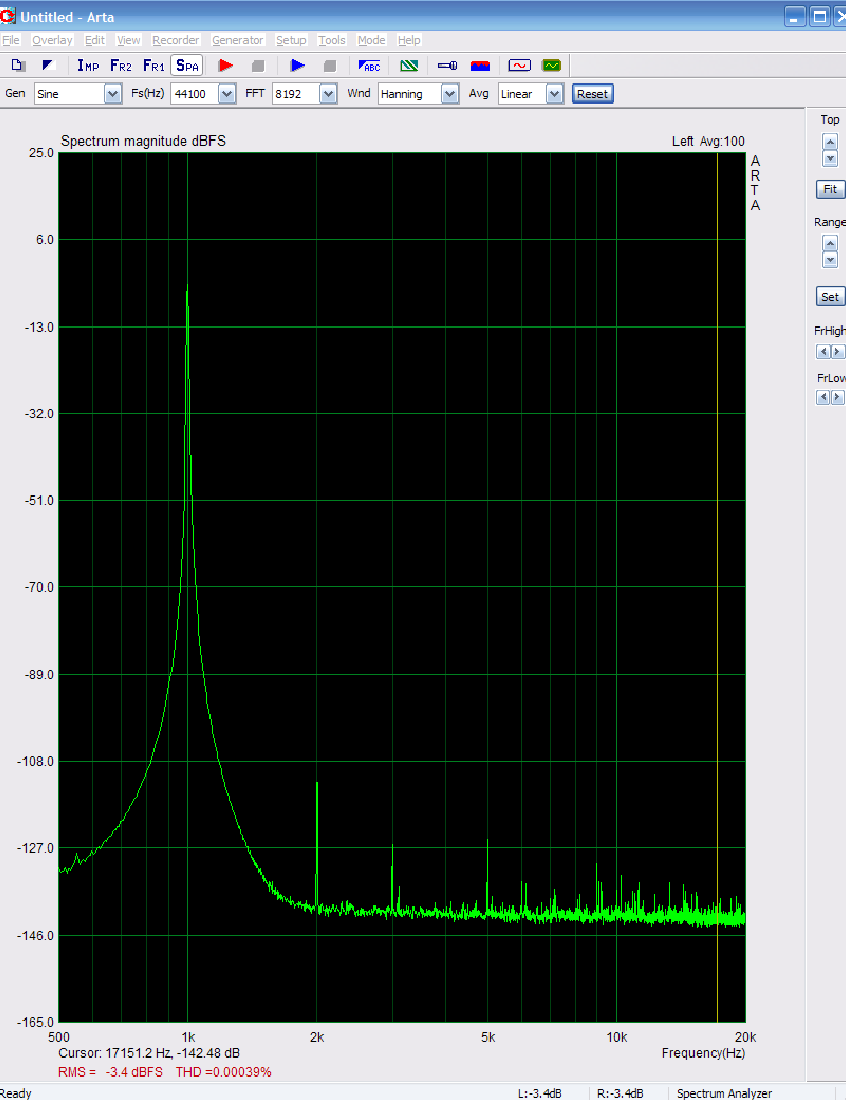Click the FrHigh left arrow
This screenshot has width=846, height=1100.
[x=824, y=351]
